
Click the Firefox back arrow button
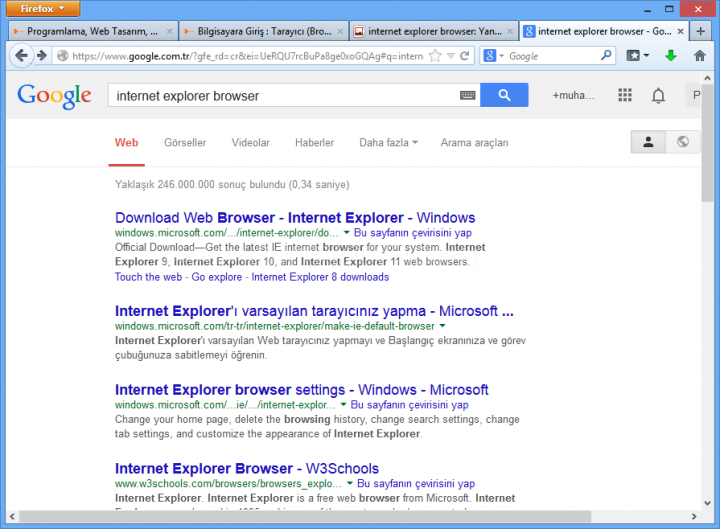[x=21, y=56]
